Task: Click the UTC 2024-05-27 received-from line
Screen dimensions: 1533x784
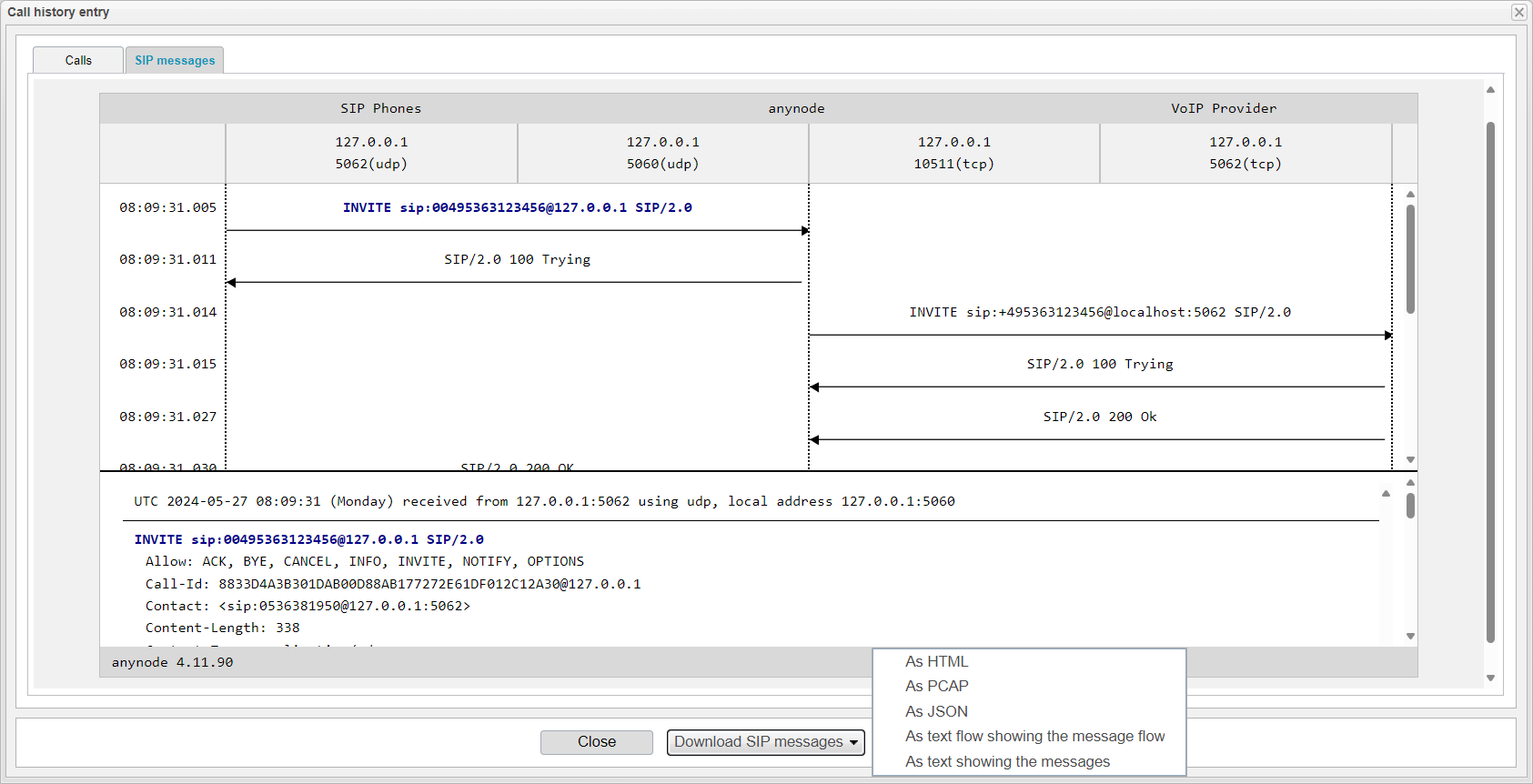Action: 544,501
